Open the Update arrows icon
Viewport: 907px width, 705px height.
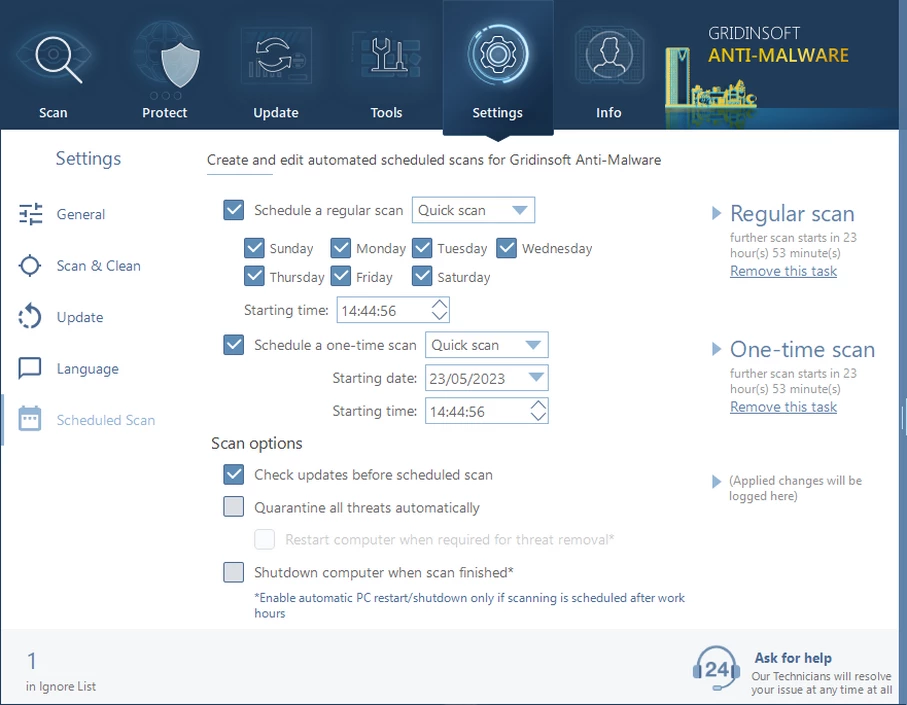click(x=275, y=58)
